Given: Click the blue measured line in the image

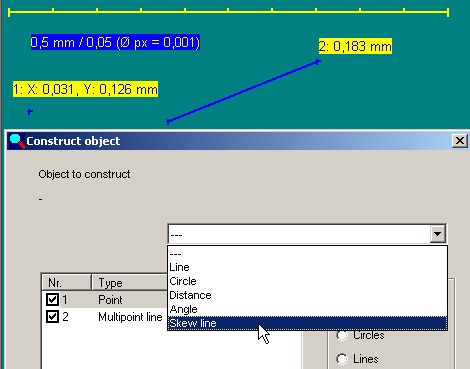Looking at the screenshot, I should 243,91.
